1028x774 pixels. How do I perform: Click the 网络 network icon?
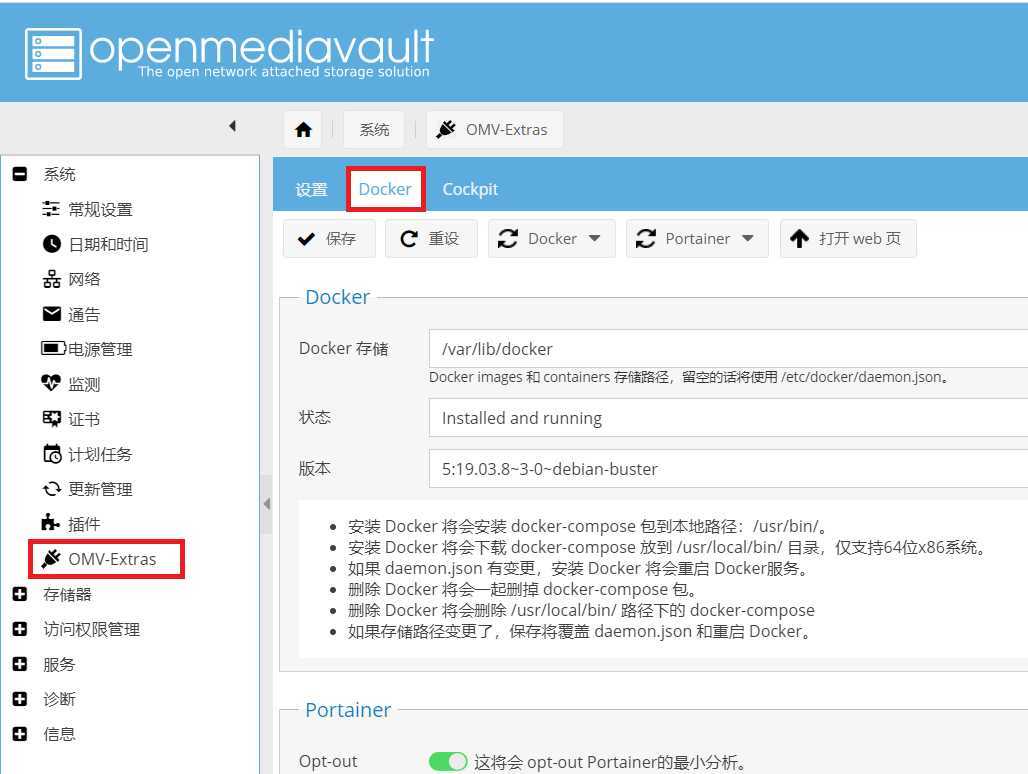click(x=51, y=279)
